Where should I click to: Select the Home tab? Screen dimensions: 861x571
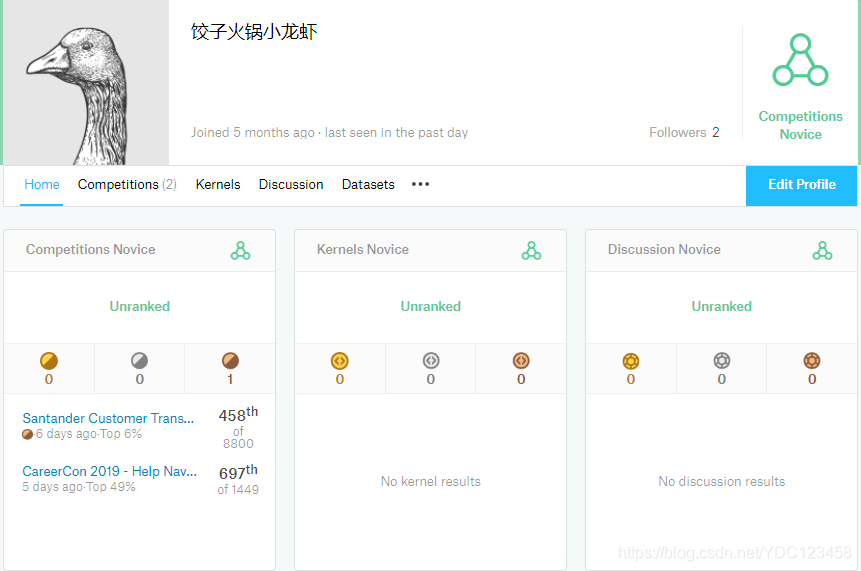tap(42, 184)
